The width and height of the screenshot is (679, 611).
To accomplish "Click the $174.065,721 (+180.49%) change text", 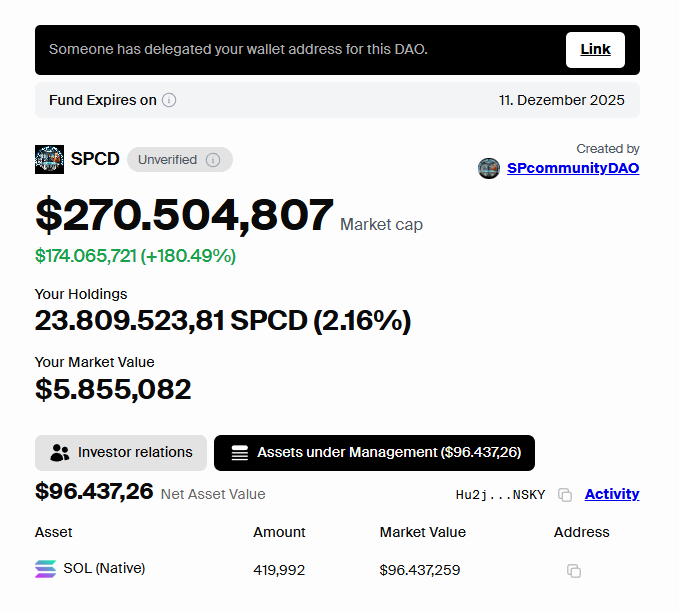I will pos(135,255).
